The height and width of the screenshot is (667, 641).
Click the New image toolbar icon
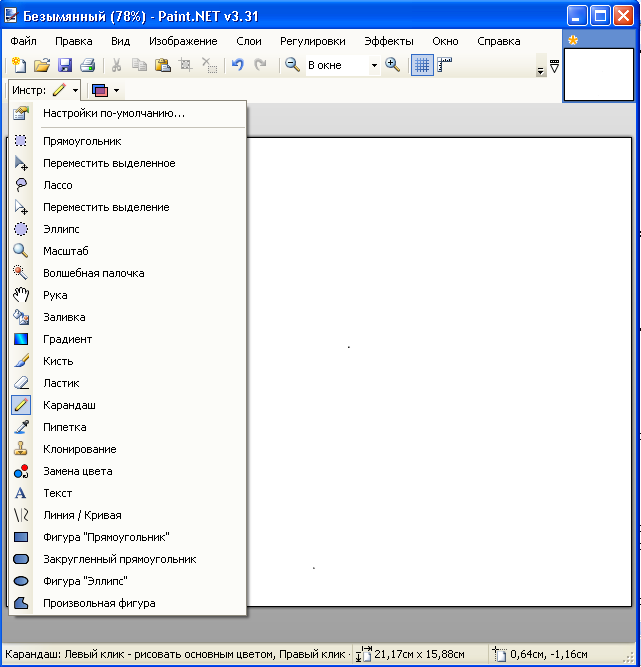point(19,65)
